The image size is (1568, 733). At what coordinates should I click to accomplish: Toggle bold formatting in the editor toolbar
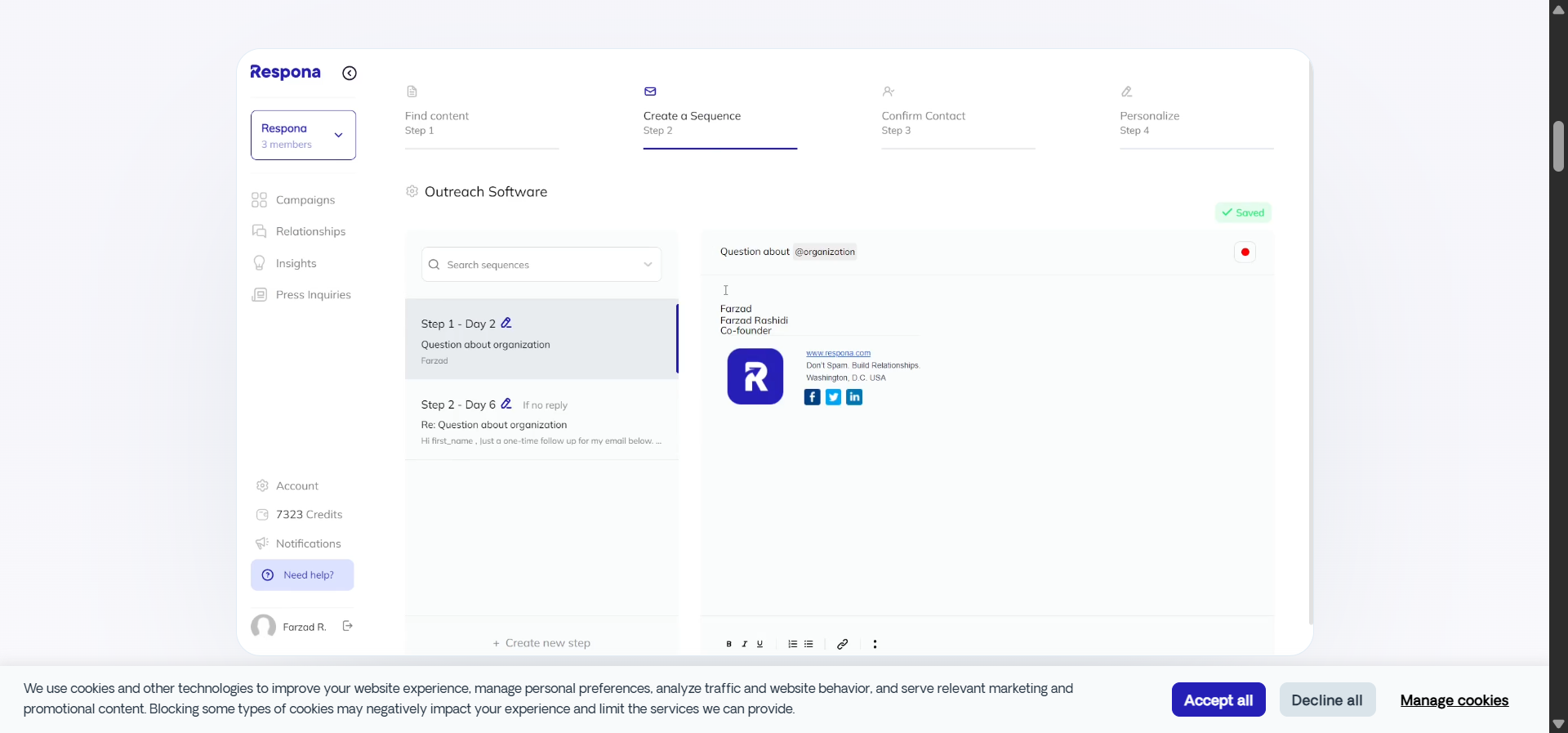click(728, 644)
